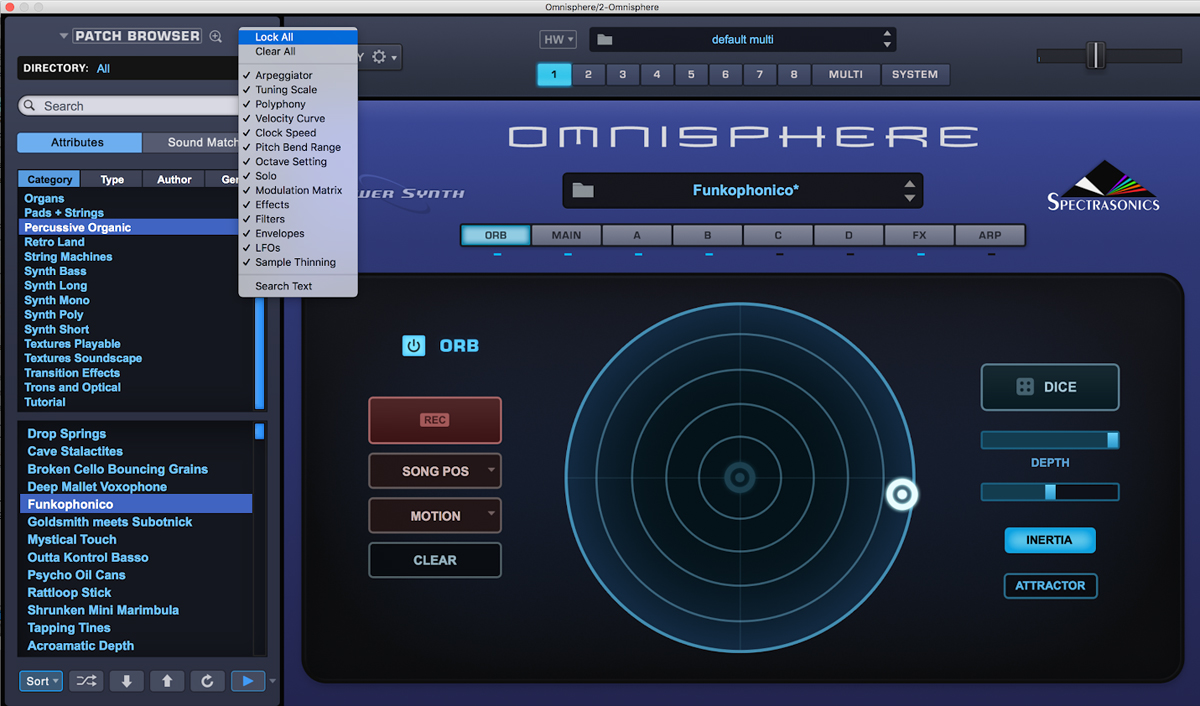
Task: Open the MULTI page
Action: [845, 74]
